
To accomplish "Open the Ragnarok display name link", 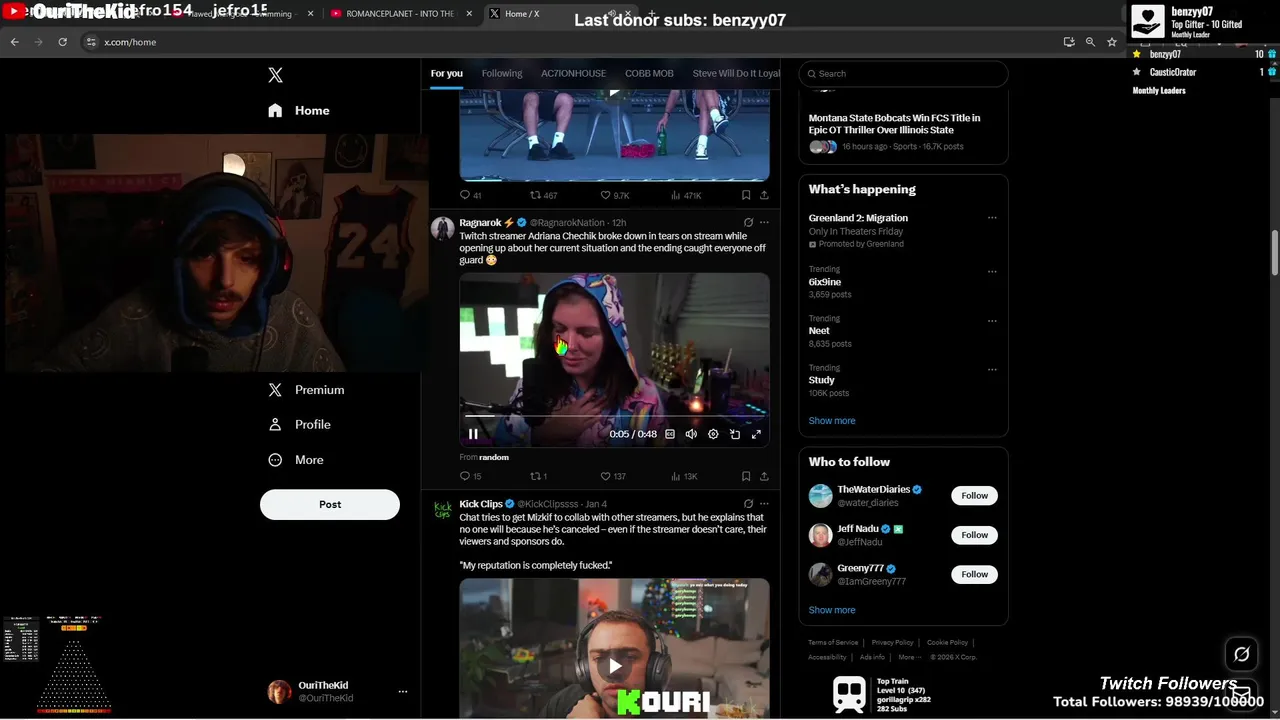I will tap(480, 223).
